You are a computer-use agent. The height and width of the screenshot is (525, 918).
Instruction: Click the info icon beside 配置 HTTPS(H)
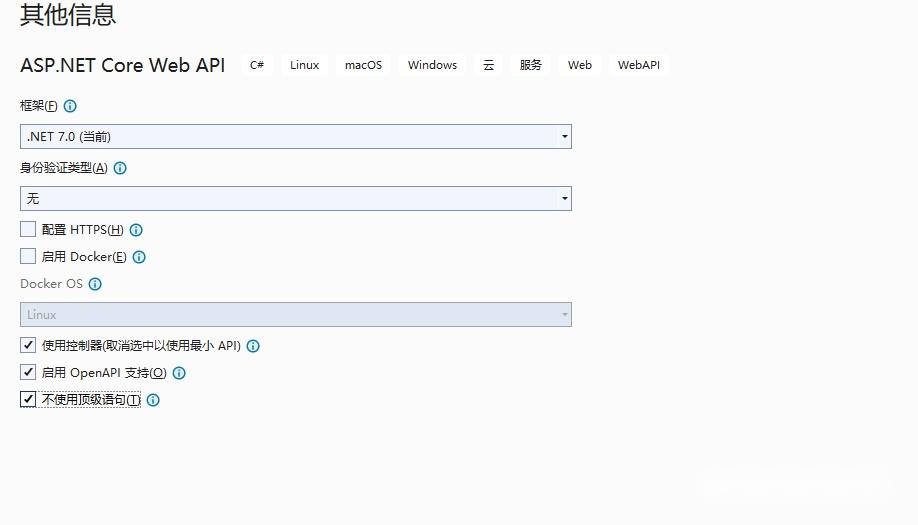pyautogui.click(x=136, y=230)
